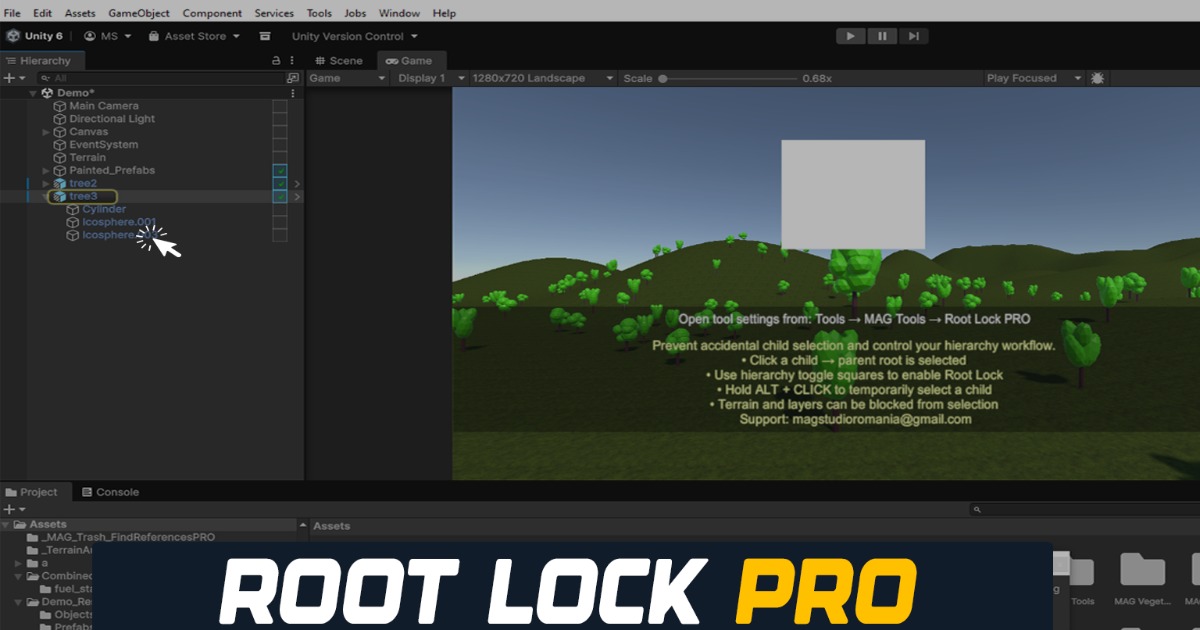Expand the tree2 prefab

pos(46,184)
